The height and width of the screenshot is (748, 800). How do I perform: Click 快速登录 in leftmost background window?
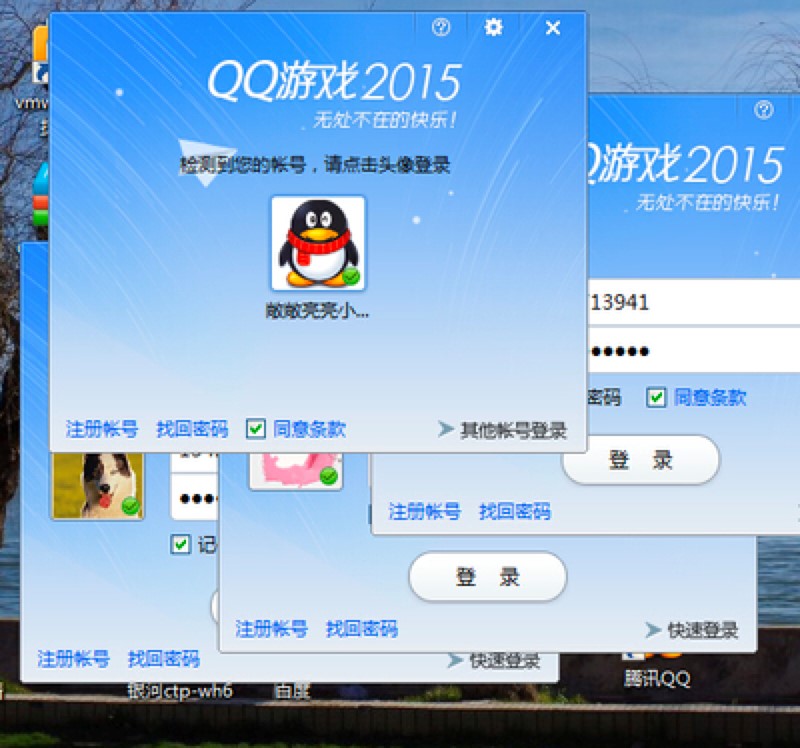tap(504, 661)
